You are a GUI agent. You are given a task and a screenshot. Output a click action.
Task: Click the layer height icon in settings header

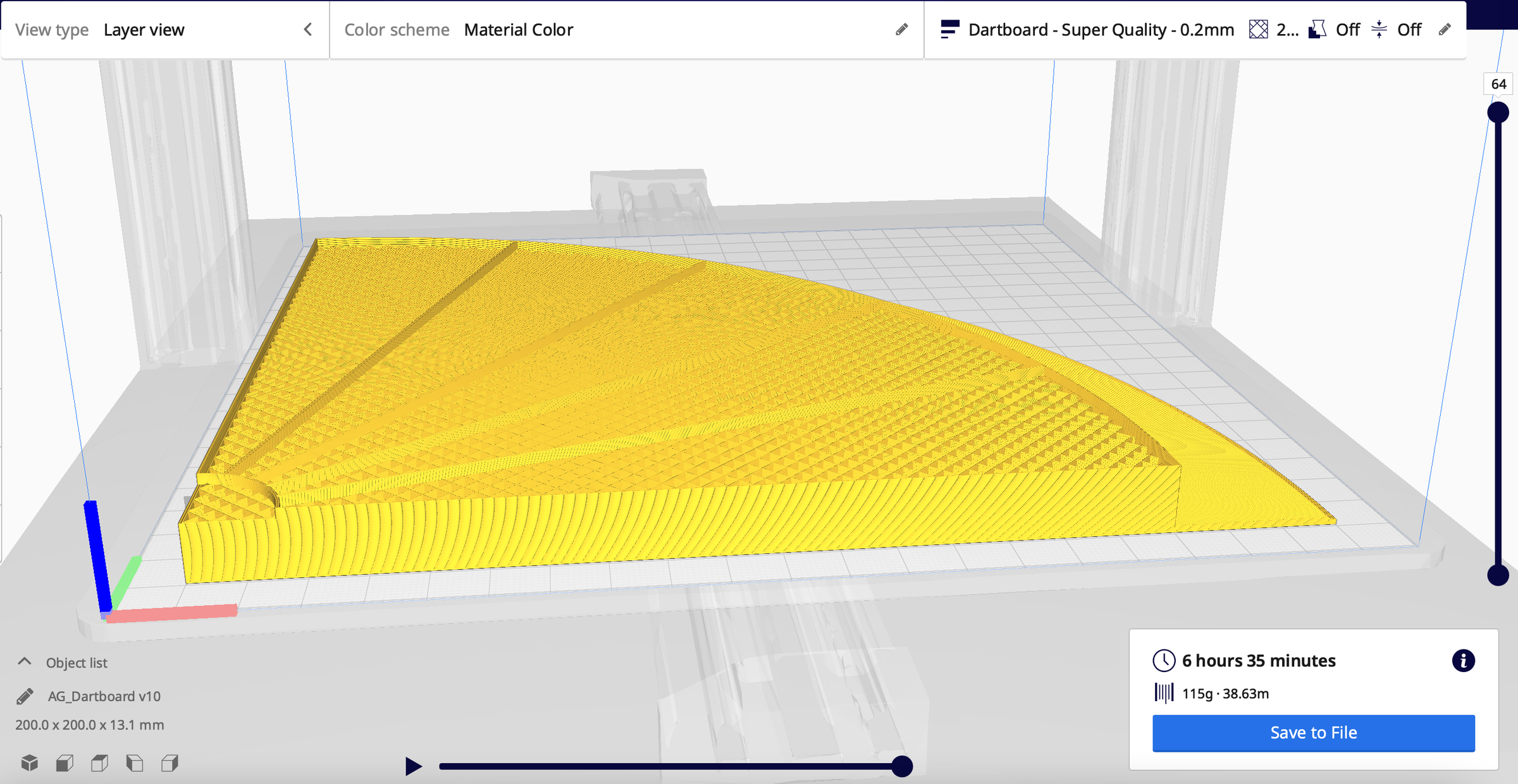click(x=950, y=29)
